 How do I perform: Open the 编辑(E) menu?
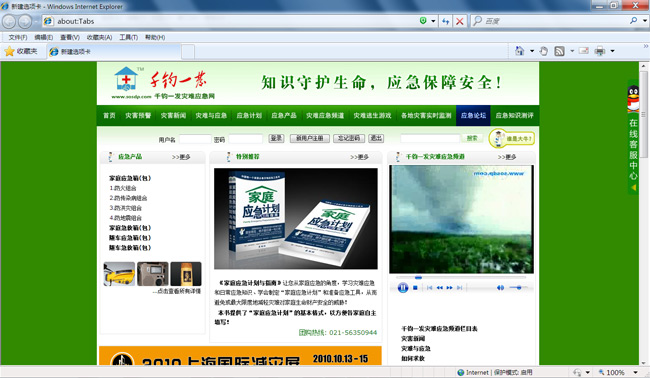(44, 37)
